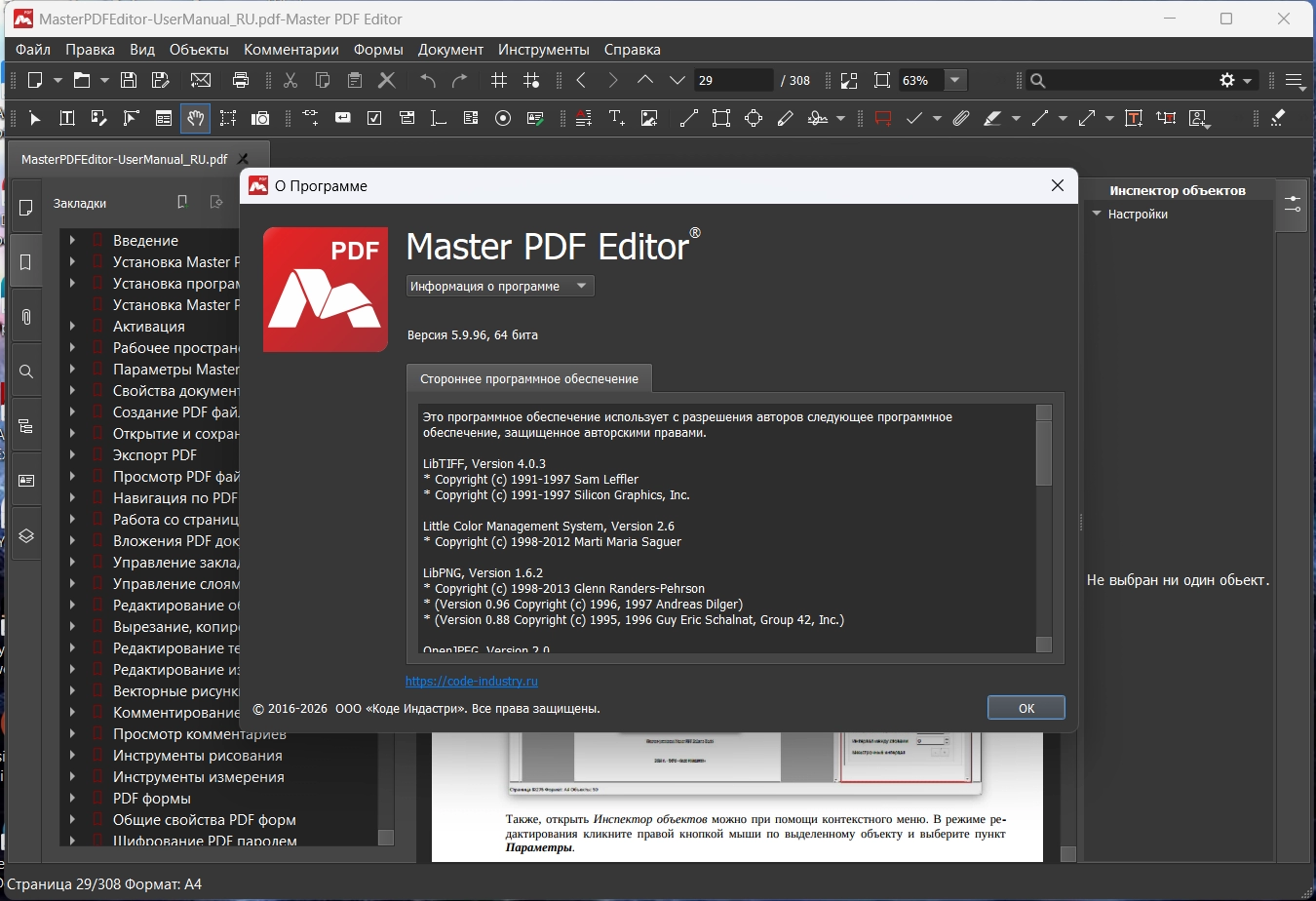Click the page number input field
The width and height of the screenshot is (1316, 901).
[733, 80]
